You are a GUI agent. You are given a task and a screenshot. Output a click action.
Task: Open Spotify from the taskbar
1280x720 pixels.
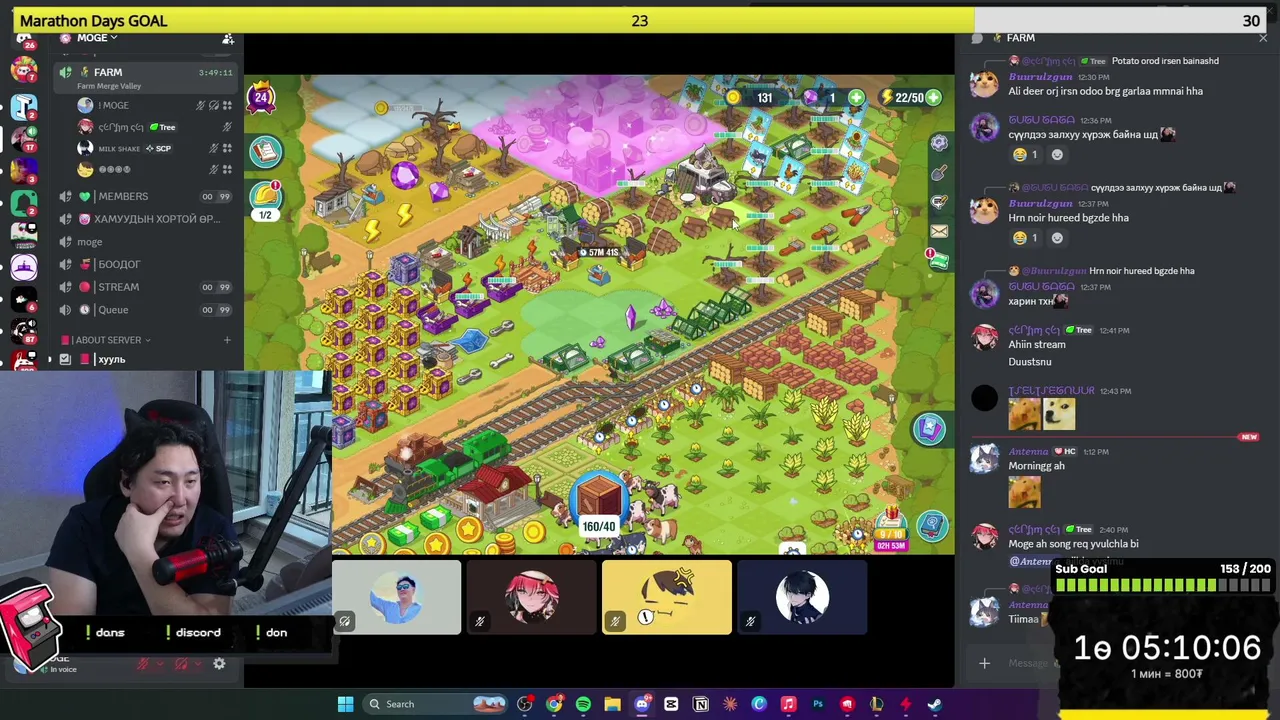583,704
